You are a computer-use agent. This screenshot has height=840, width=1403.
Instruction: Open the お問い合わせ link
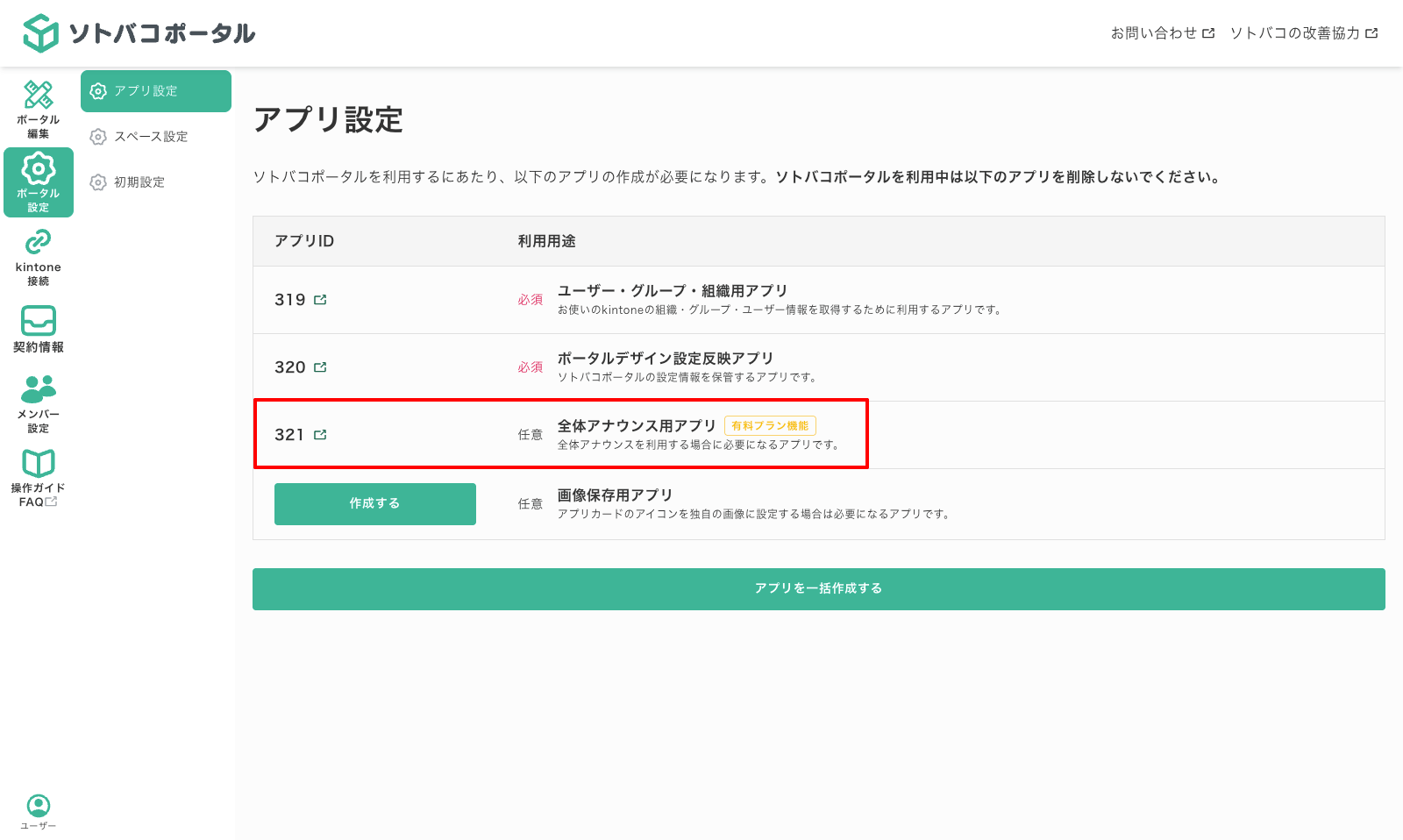click(x=1156, y=32)
